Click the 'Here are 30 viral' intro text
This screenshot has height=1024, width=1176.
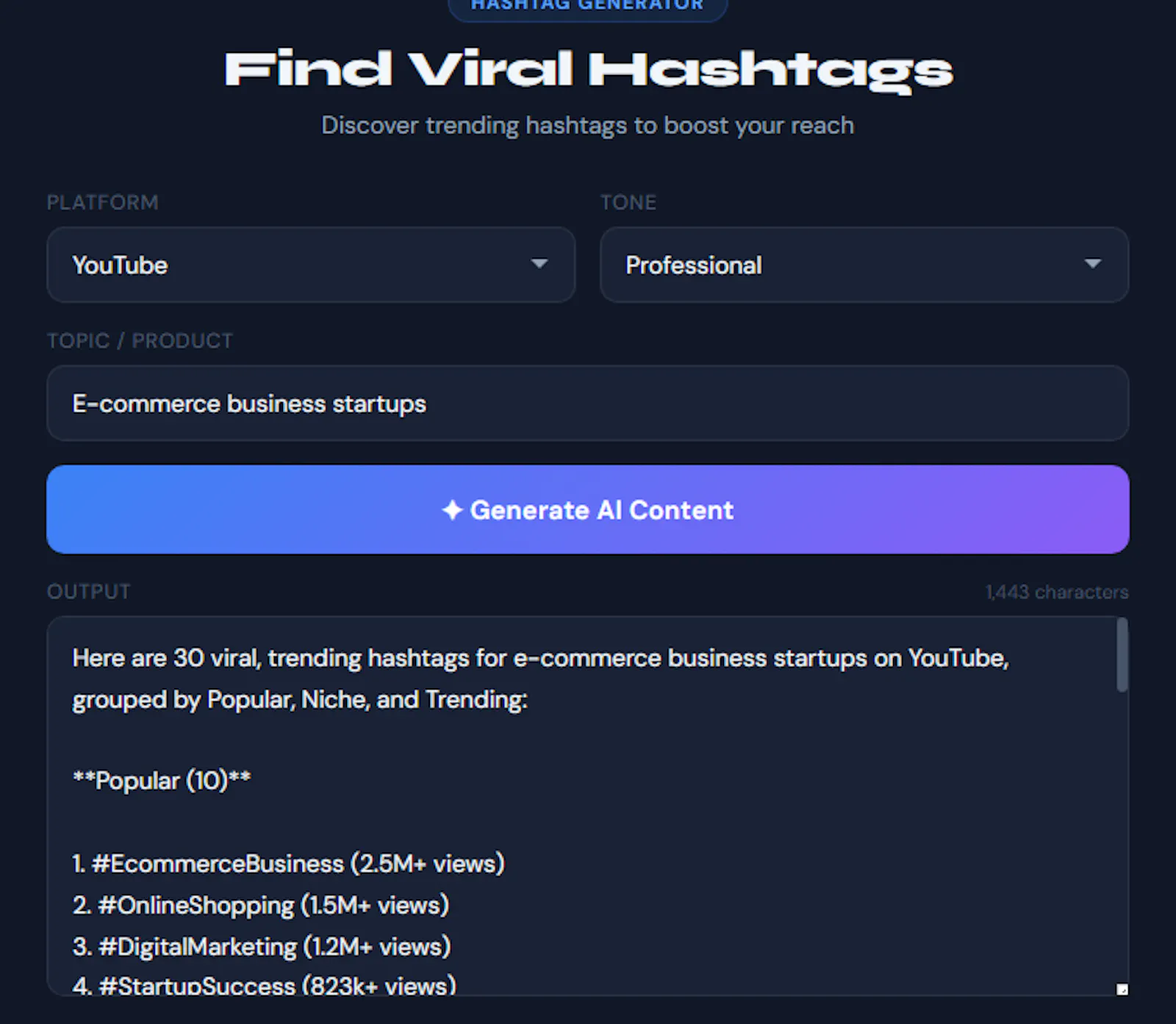click(x=540, y=679)
